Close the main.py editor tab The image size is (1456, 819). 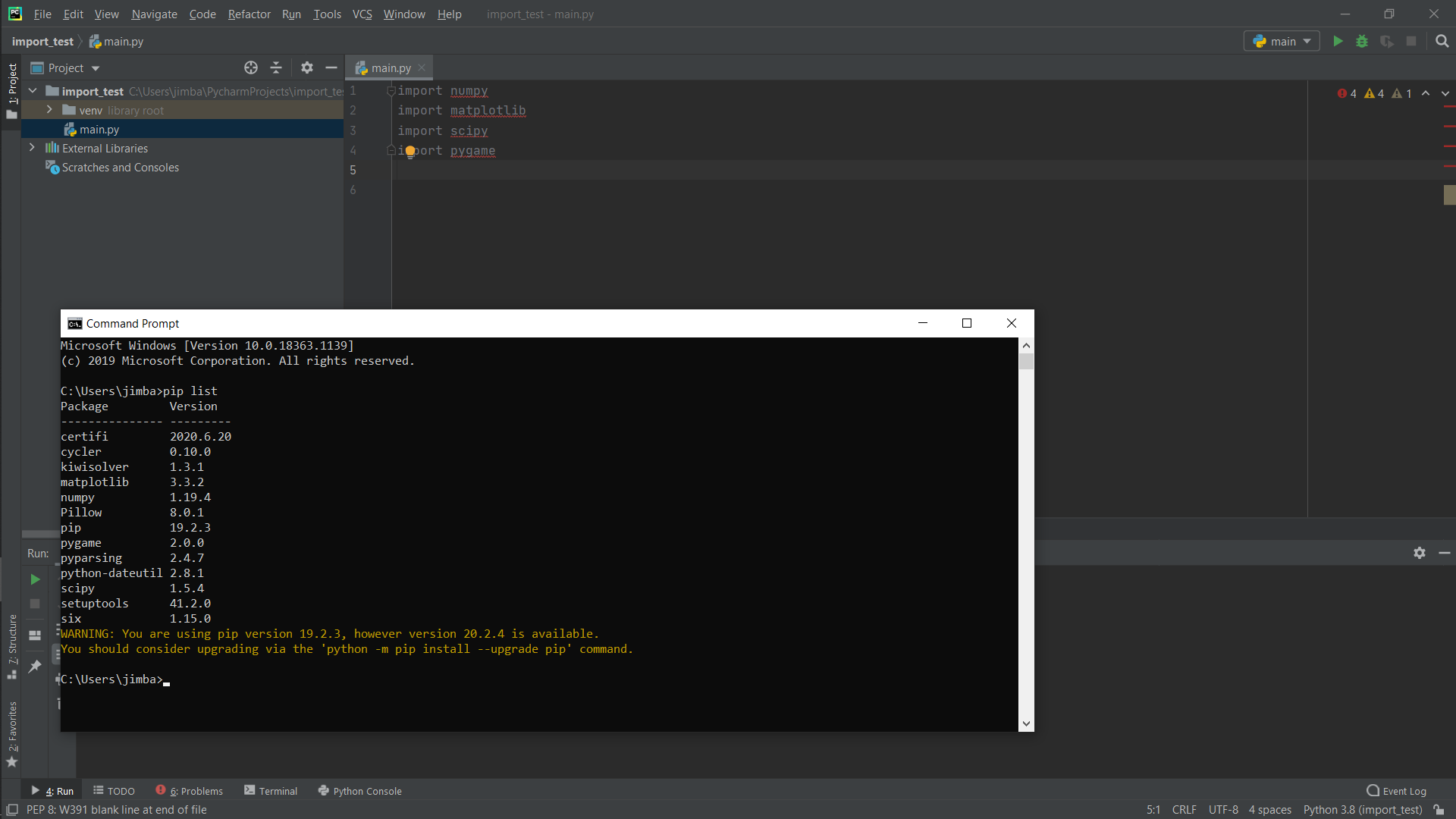(422, 67)
